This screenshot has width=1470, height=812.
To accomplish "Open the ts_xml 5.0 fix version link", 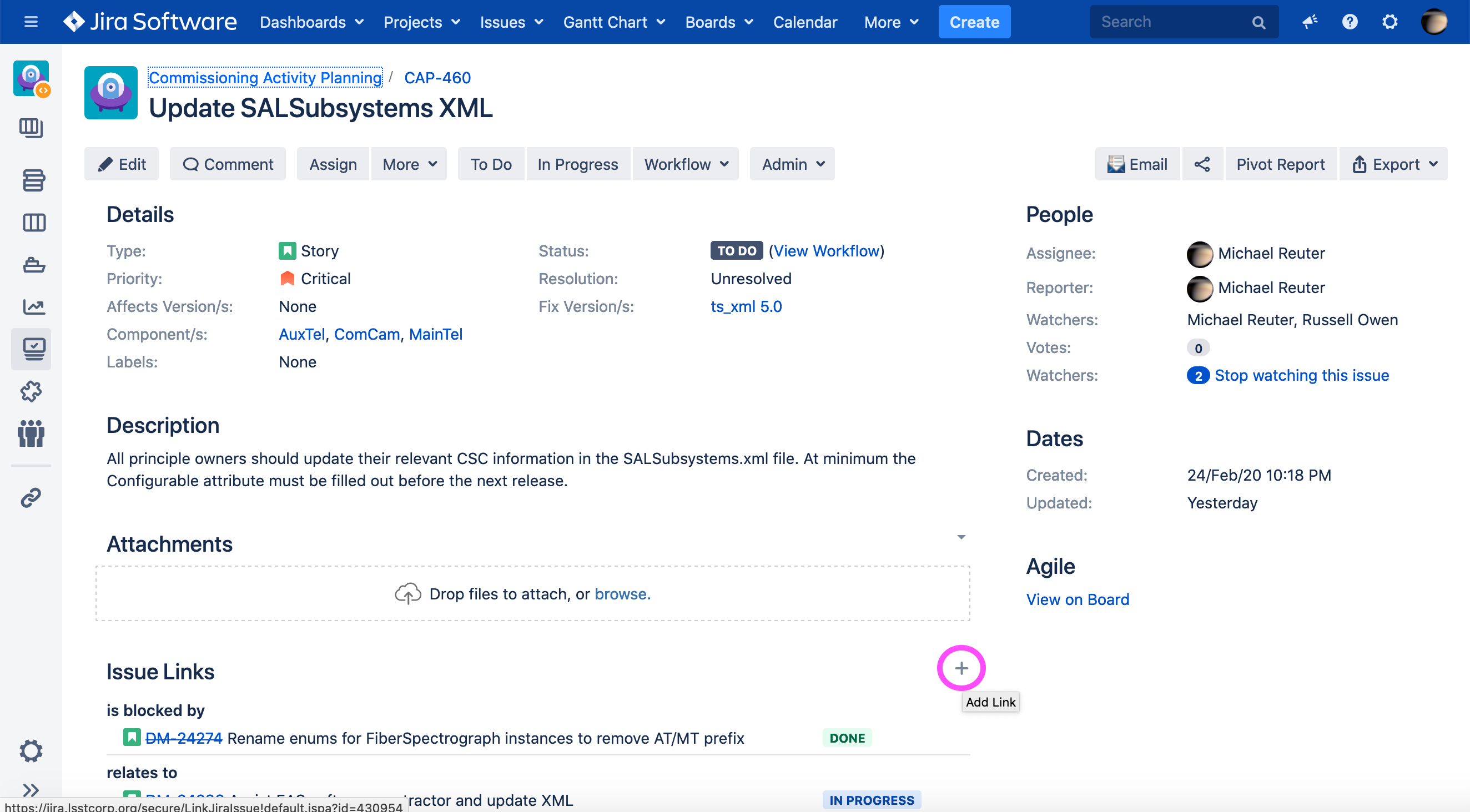I will [746, 306].
